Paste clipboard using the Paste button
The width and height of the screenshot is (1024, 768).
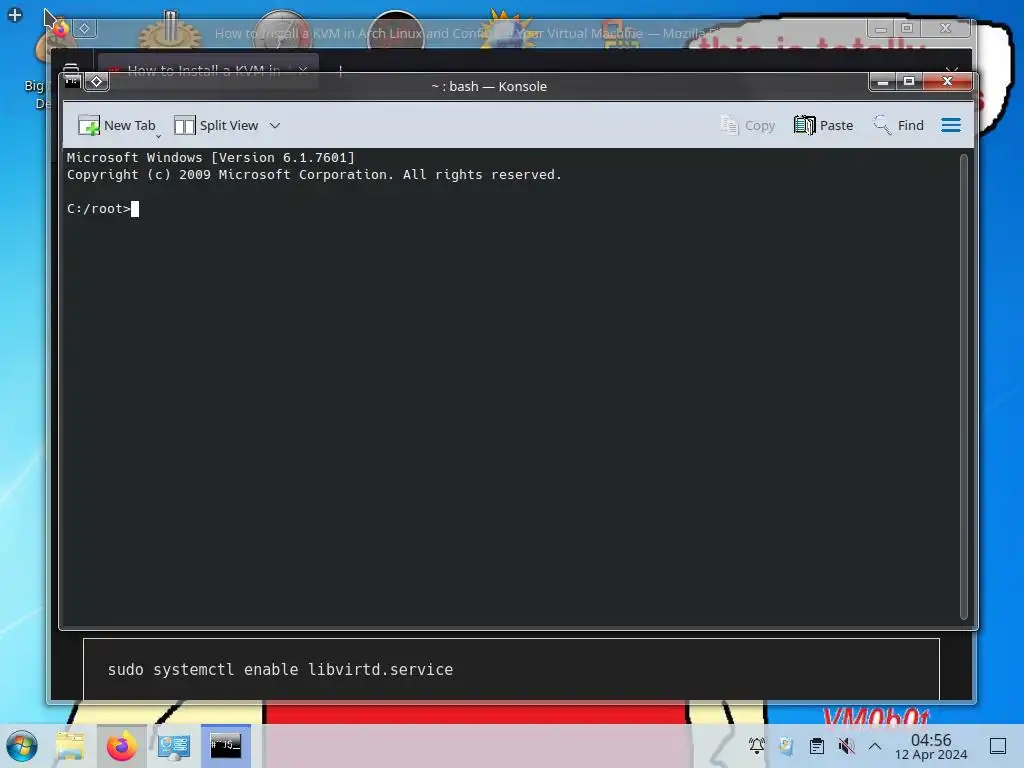click(824, 125)
